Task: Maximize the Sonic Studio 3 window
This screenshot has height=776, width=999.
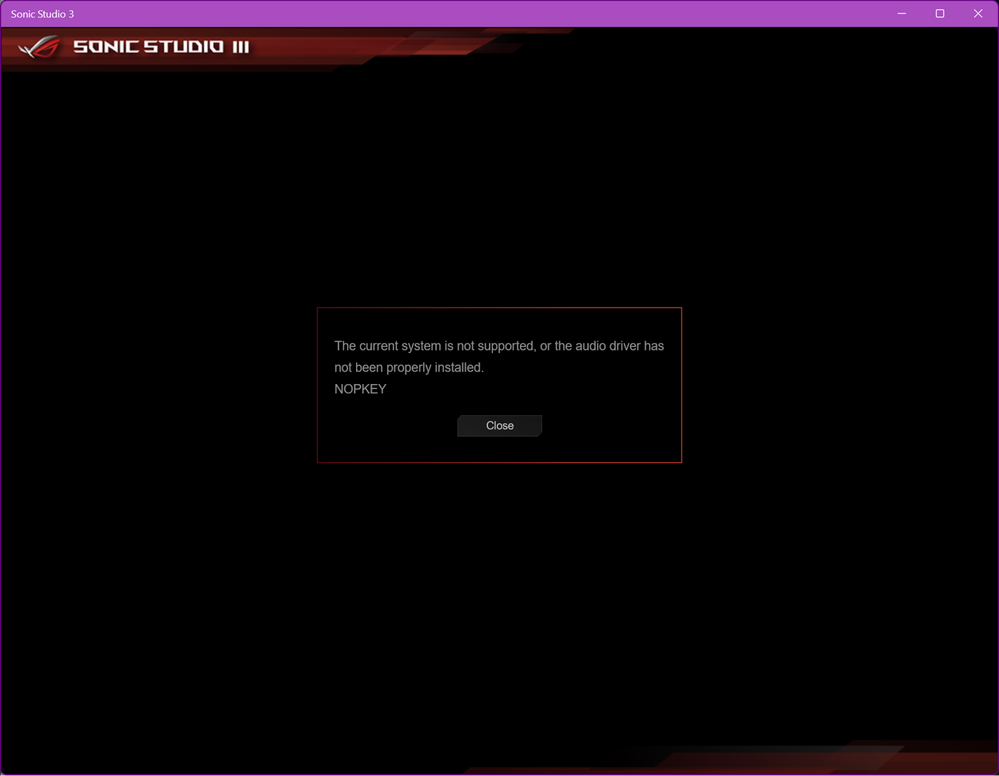Action: pos(940,13)
